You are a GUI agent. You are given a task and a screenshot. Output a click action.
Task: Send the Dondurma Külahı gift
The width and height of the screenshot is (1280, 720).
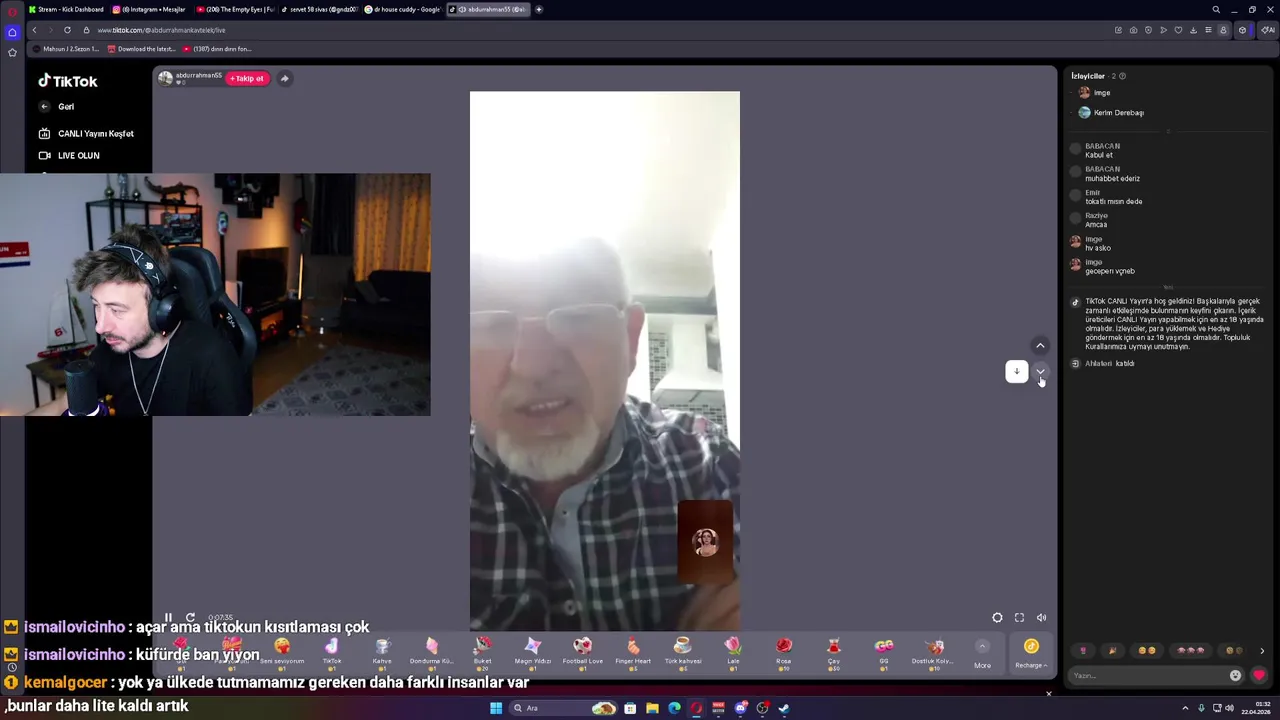pos(432,651)
